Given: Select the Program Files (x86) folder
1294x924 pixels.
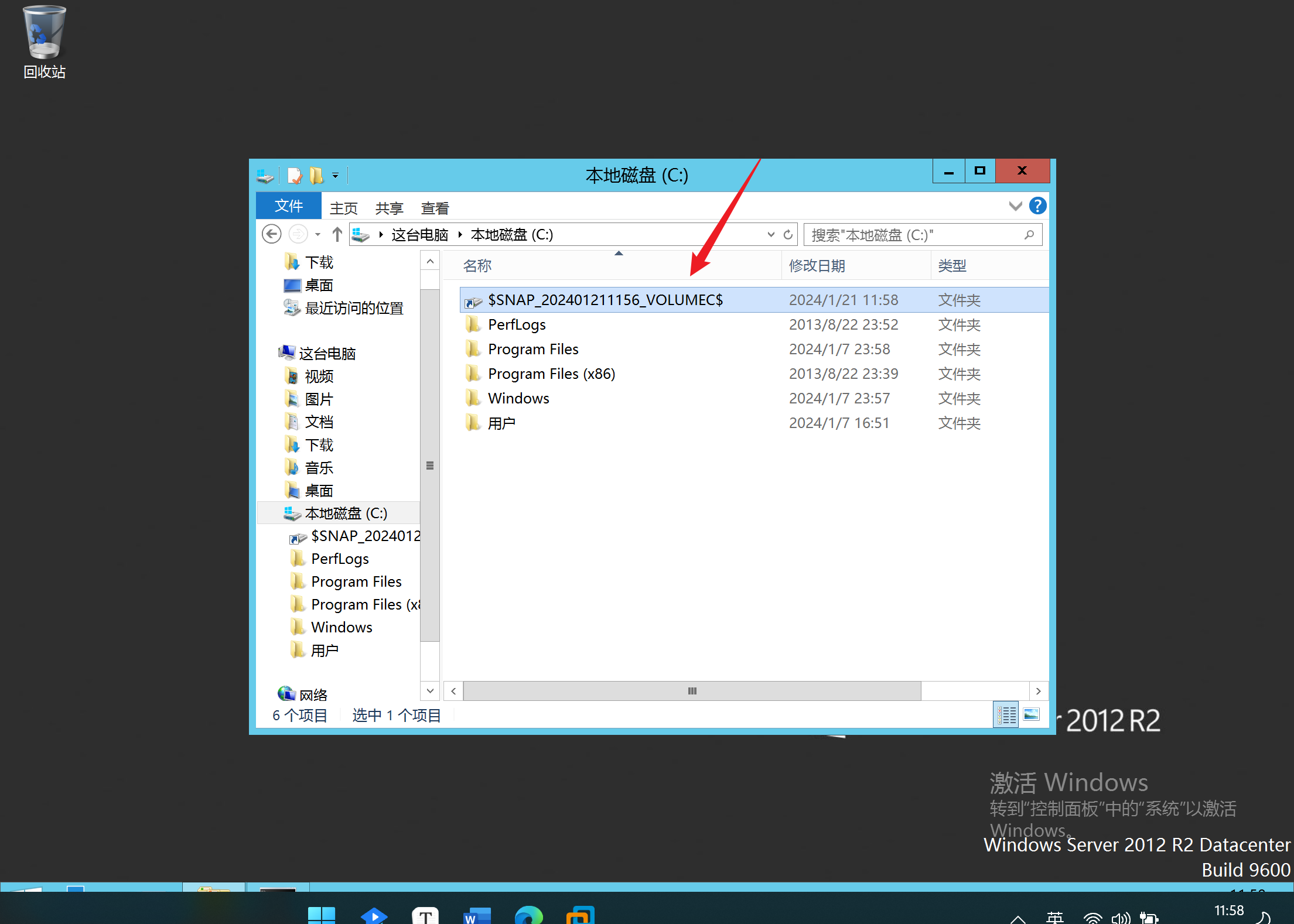Looking at the screenshot, I should [x=551, y=374].
